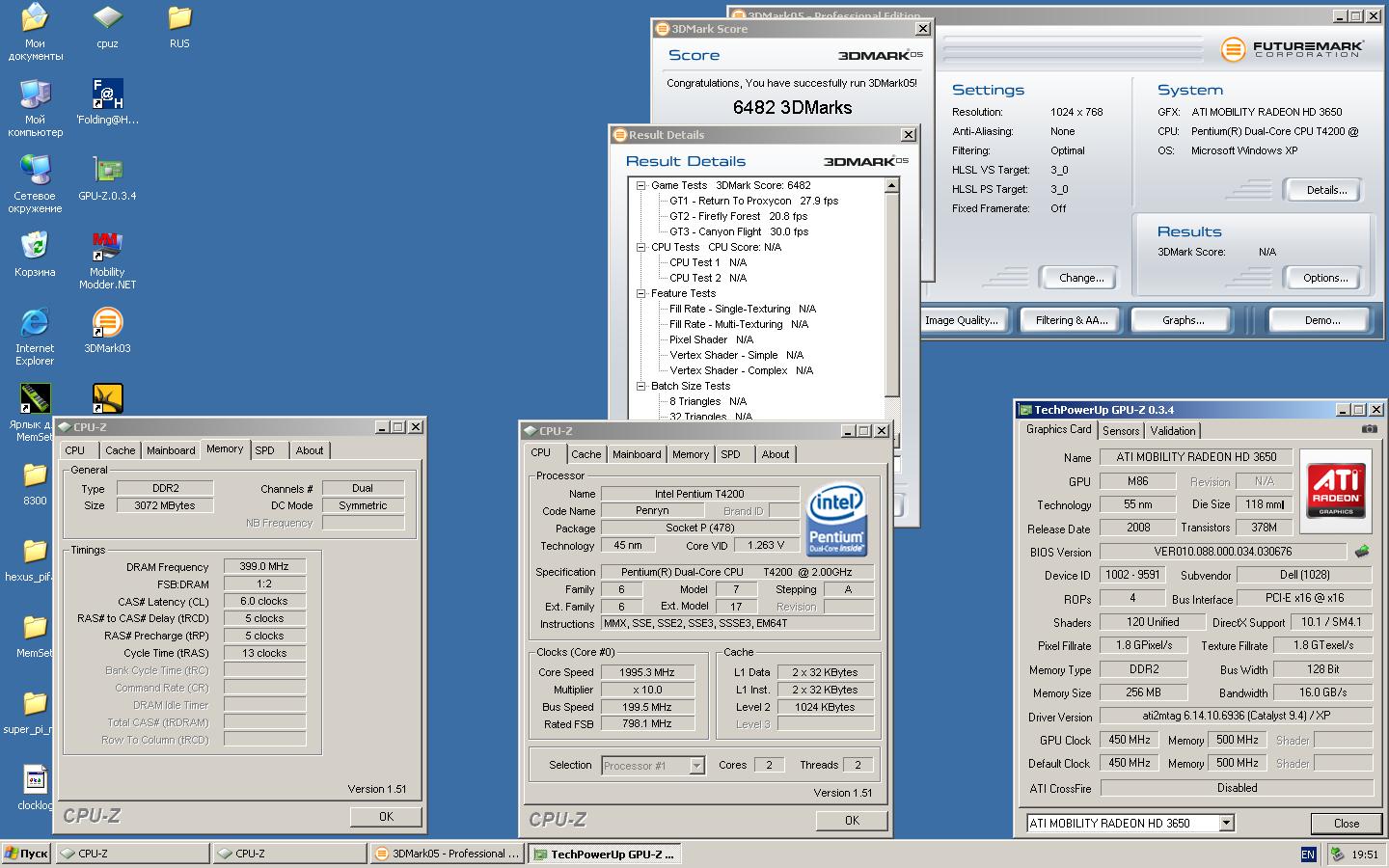The height and width of the screenshot is (868, 1389).
Task: Launch Mobility Modder.NET shortcut
Action: tap(107, 260)
